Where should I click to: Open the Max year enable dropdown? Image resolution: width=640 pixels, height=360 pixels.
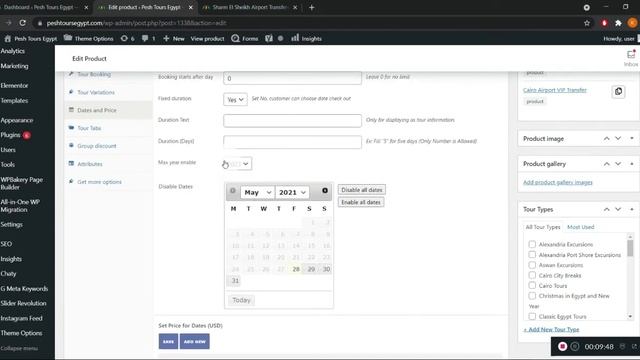pyautogui.click(x=238, y=164)
